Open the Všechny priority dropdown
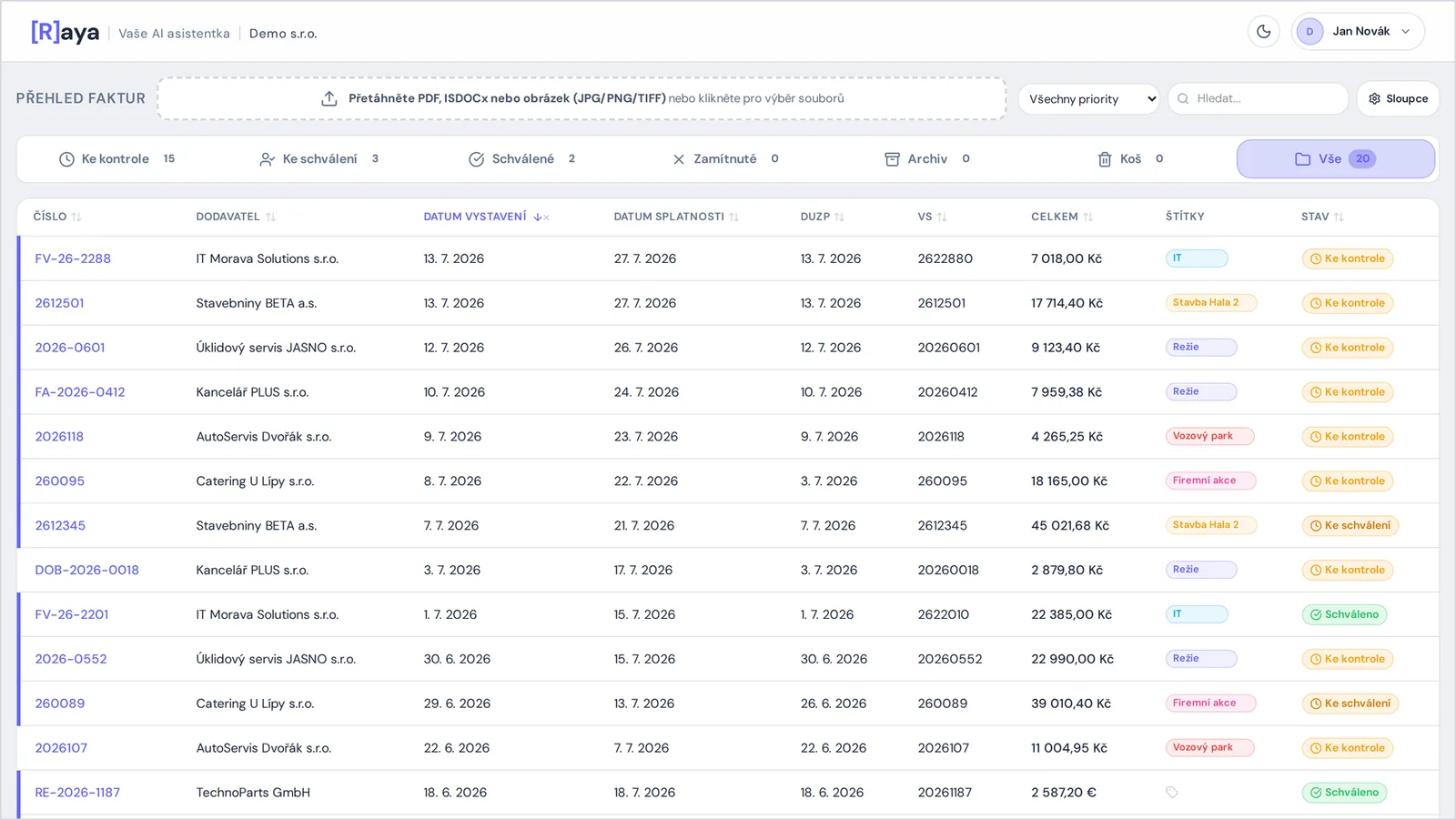The image size is (1456, 820). [x=1088, y=98]
